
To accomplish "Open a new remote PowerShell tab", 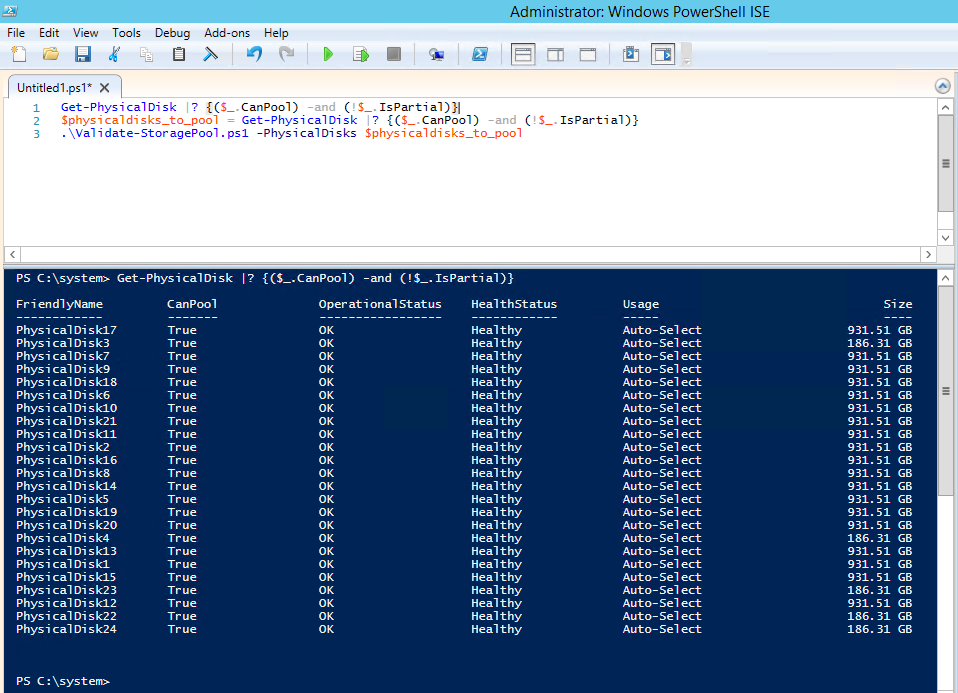I will (x=436, y=54).
